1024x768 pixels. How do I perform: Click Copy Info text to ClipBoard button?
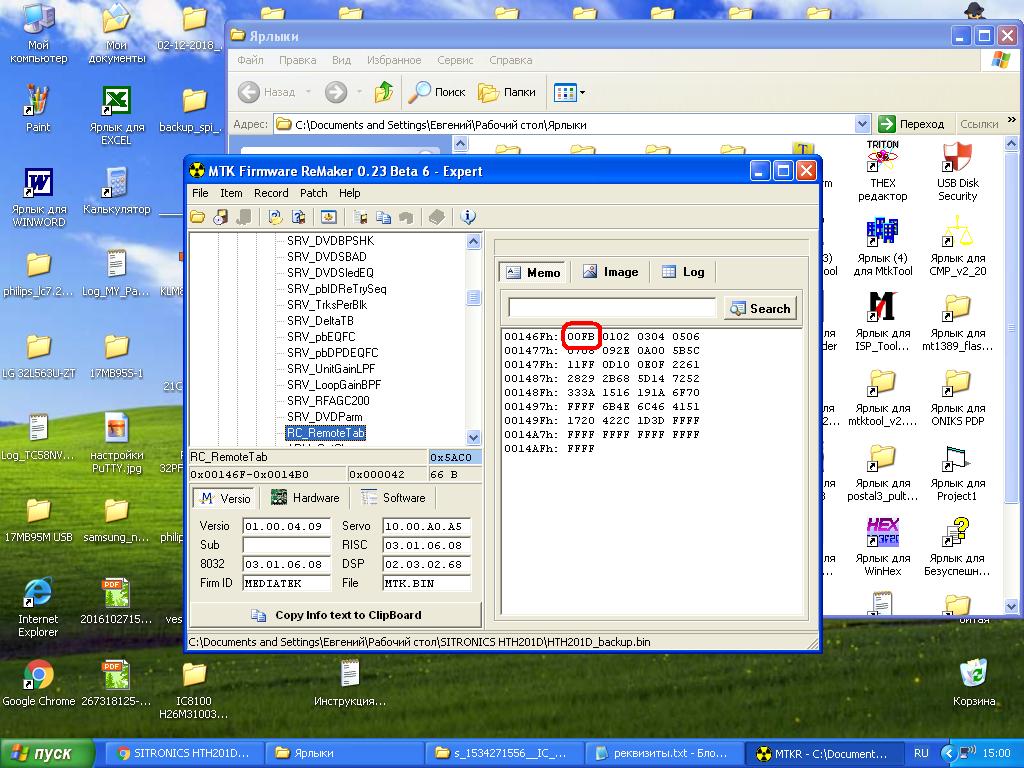click(335, 615)
